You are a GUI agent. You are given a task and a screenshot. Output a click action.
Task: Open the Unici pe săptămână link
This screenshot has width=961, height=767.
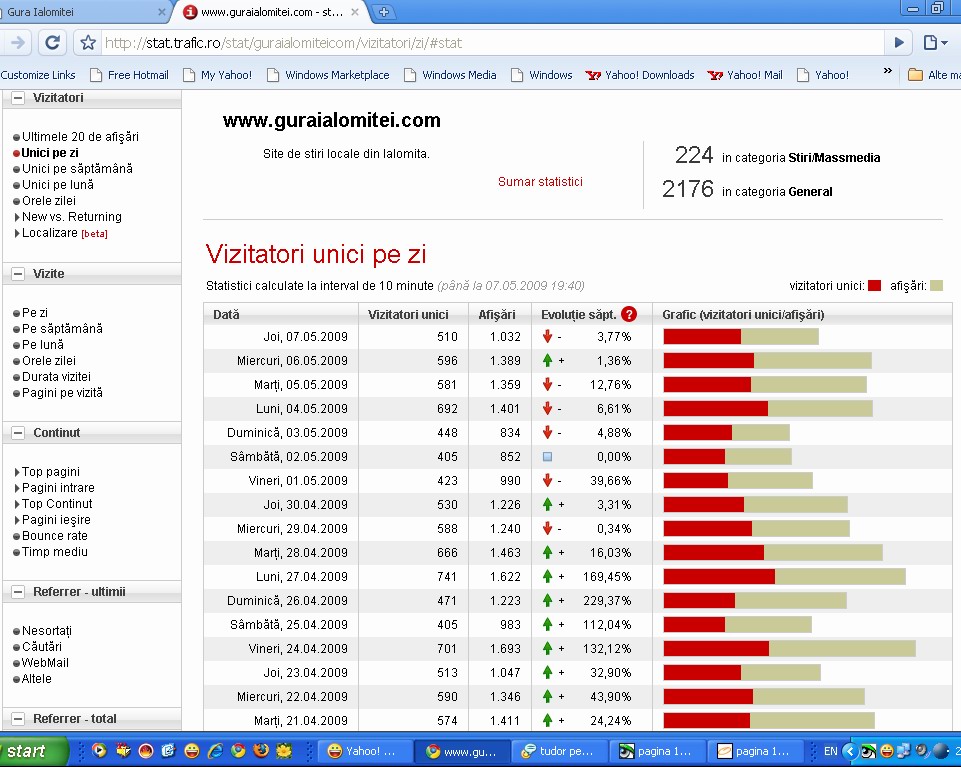tap(77, 169)
